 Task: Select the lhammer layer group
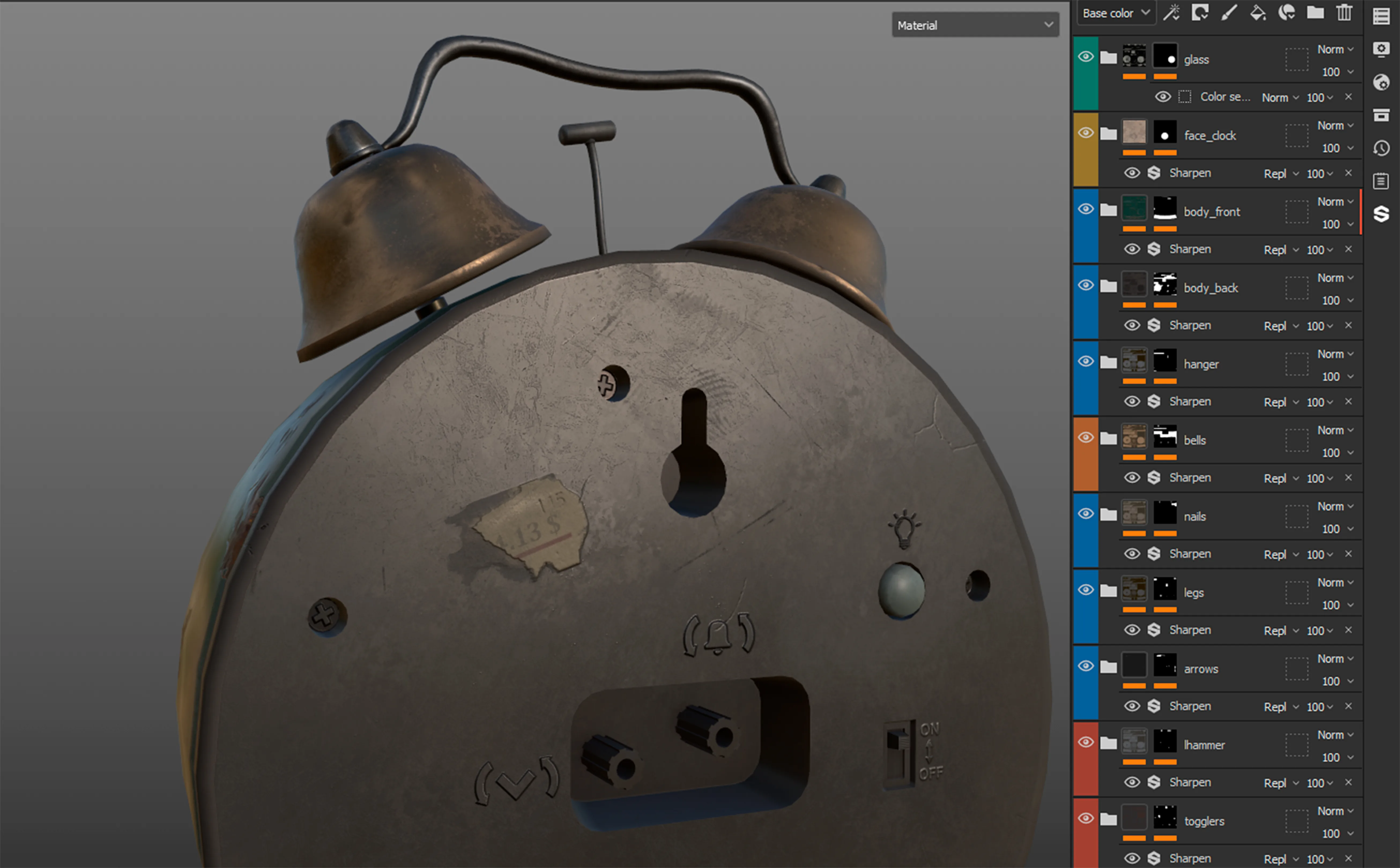tap(1204, 745)
